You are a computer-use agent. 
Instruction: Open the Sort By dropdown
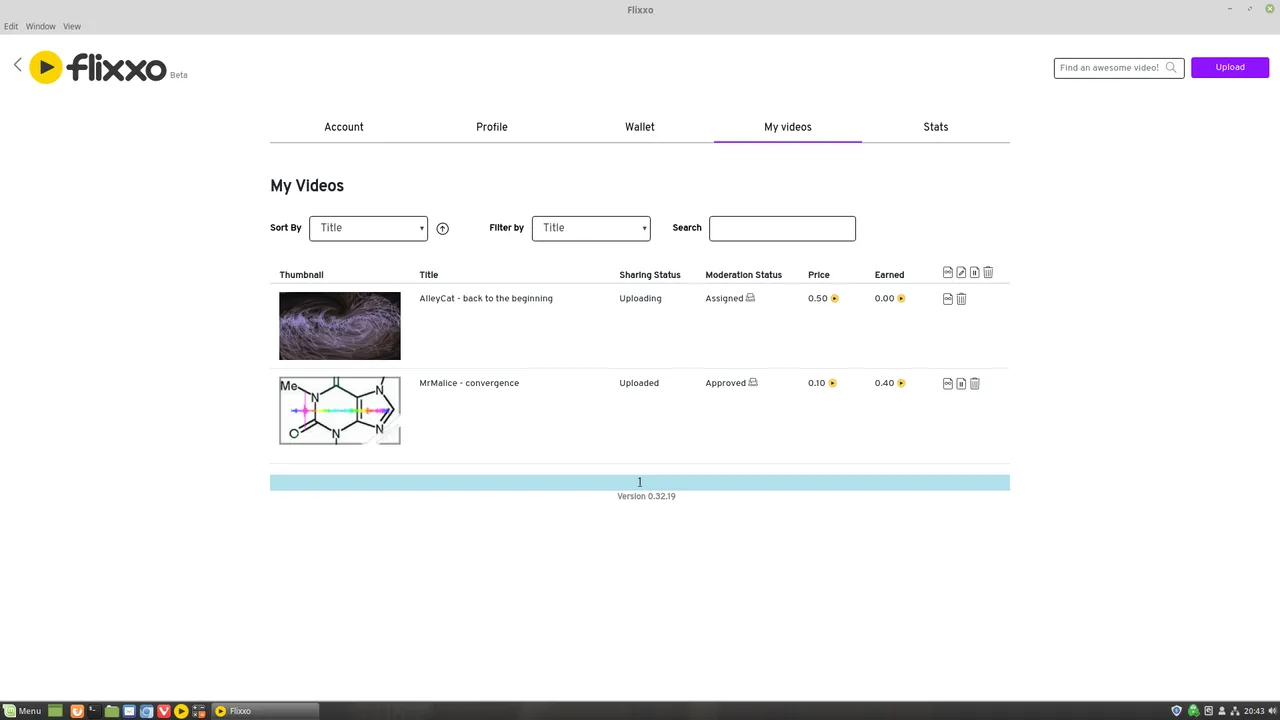pos(368,228)
